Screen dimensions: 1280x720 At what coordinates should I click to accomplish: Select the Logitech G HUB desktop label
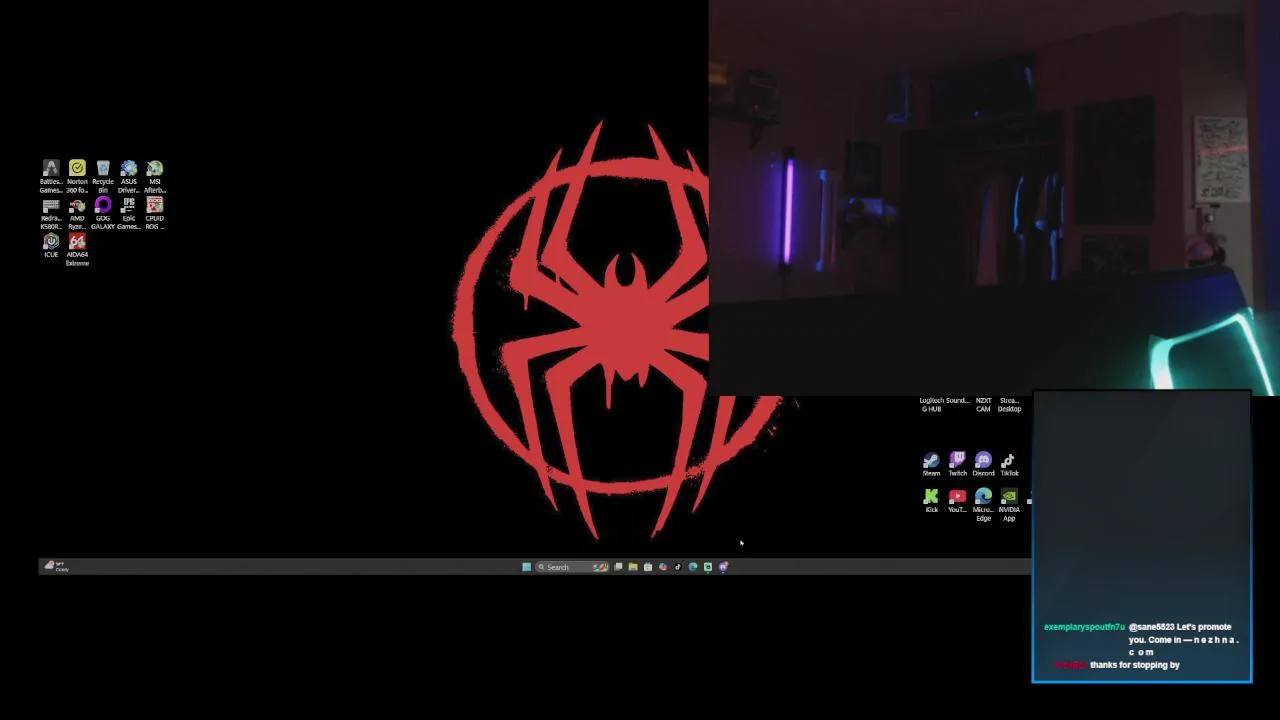tap(931, 404)
